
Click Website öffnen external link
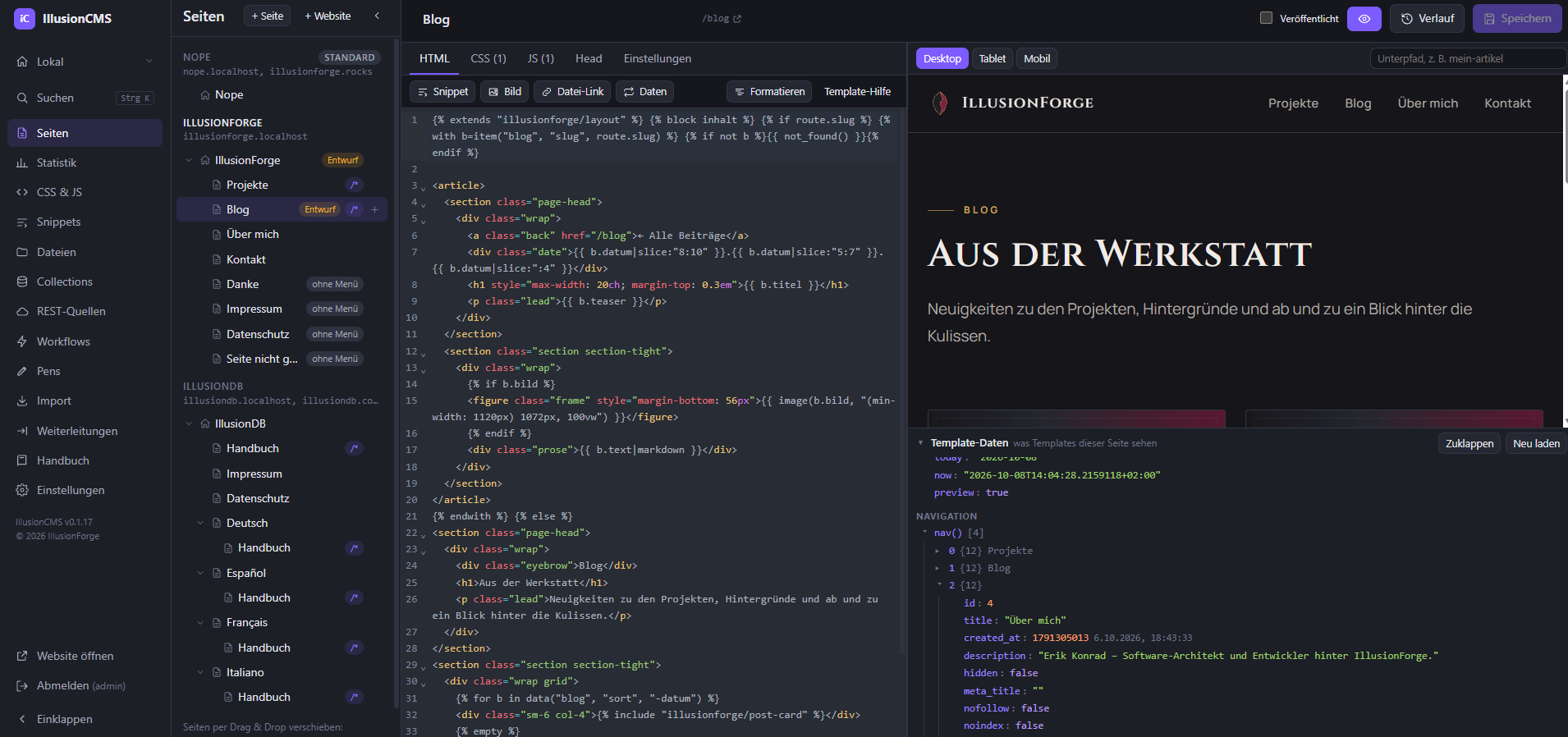[85, 656]
